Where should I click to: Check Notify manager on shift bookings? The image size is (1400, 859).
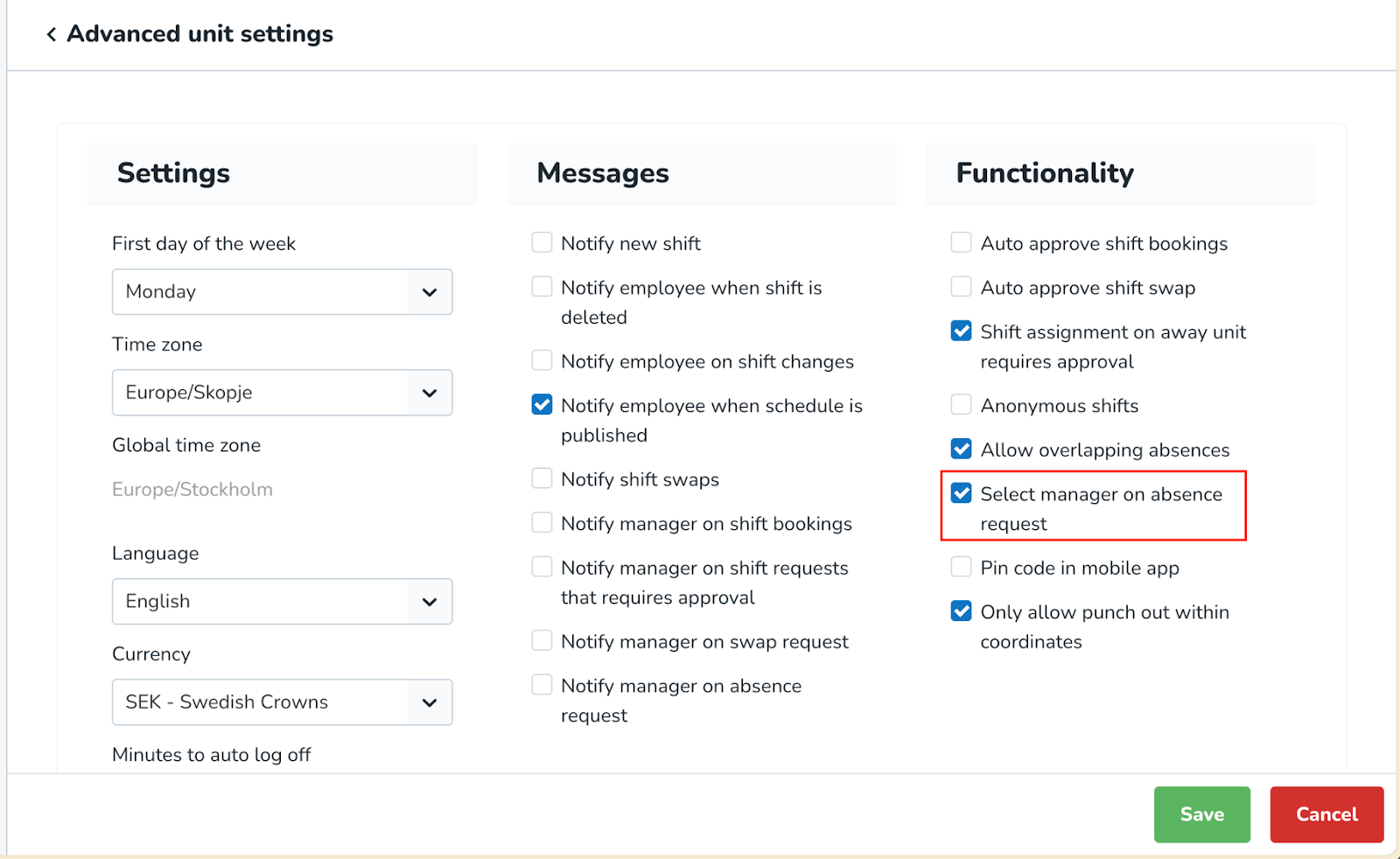point(542,522)
